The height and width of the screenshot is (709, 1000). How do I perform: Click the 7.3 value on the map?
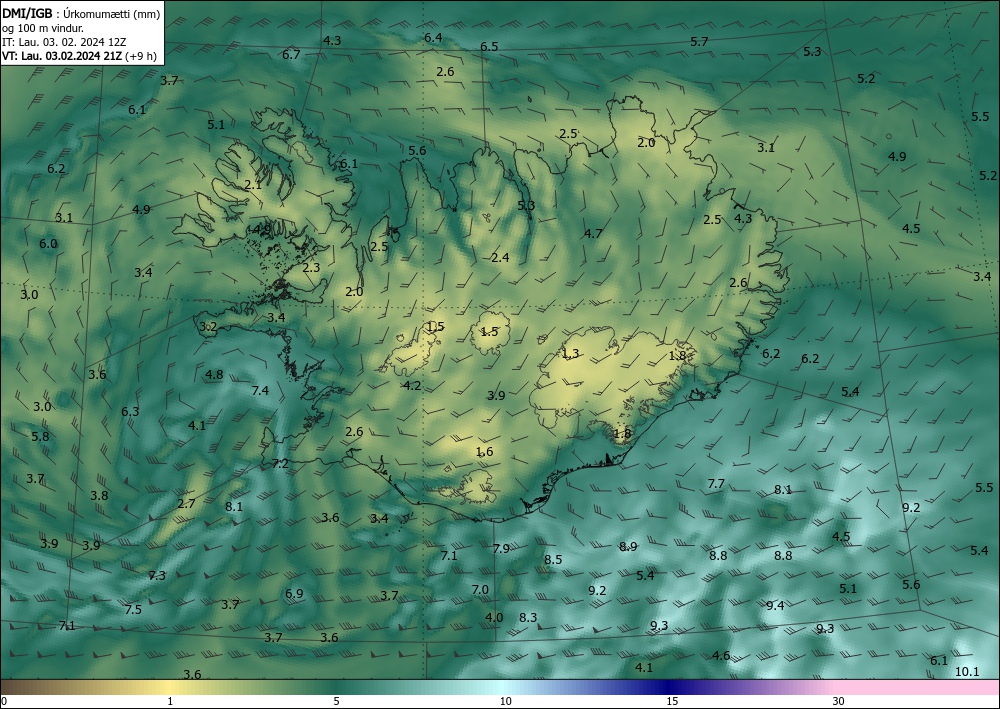tap(157, 576)
